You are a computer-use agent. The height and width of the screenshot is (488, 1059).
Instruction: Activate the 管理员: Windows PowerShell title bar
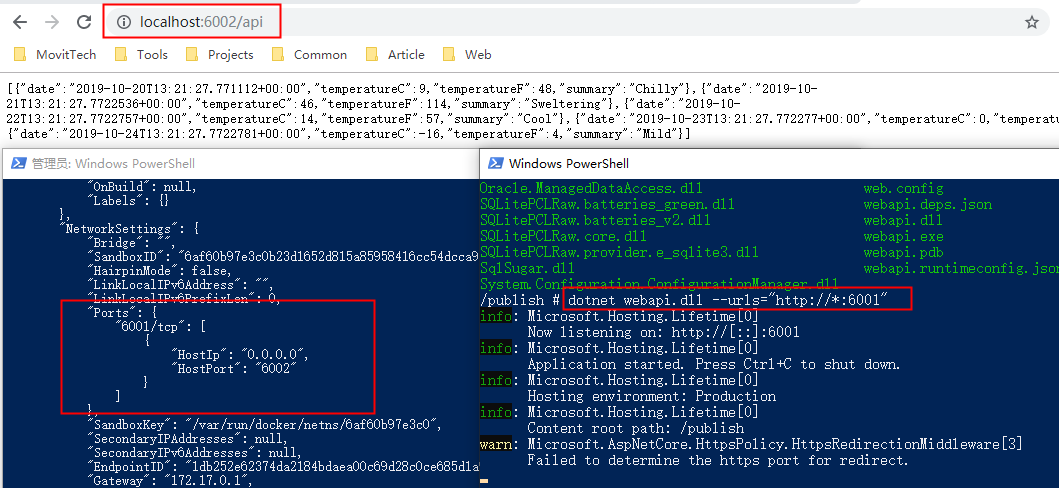(240, 163)
